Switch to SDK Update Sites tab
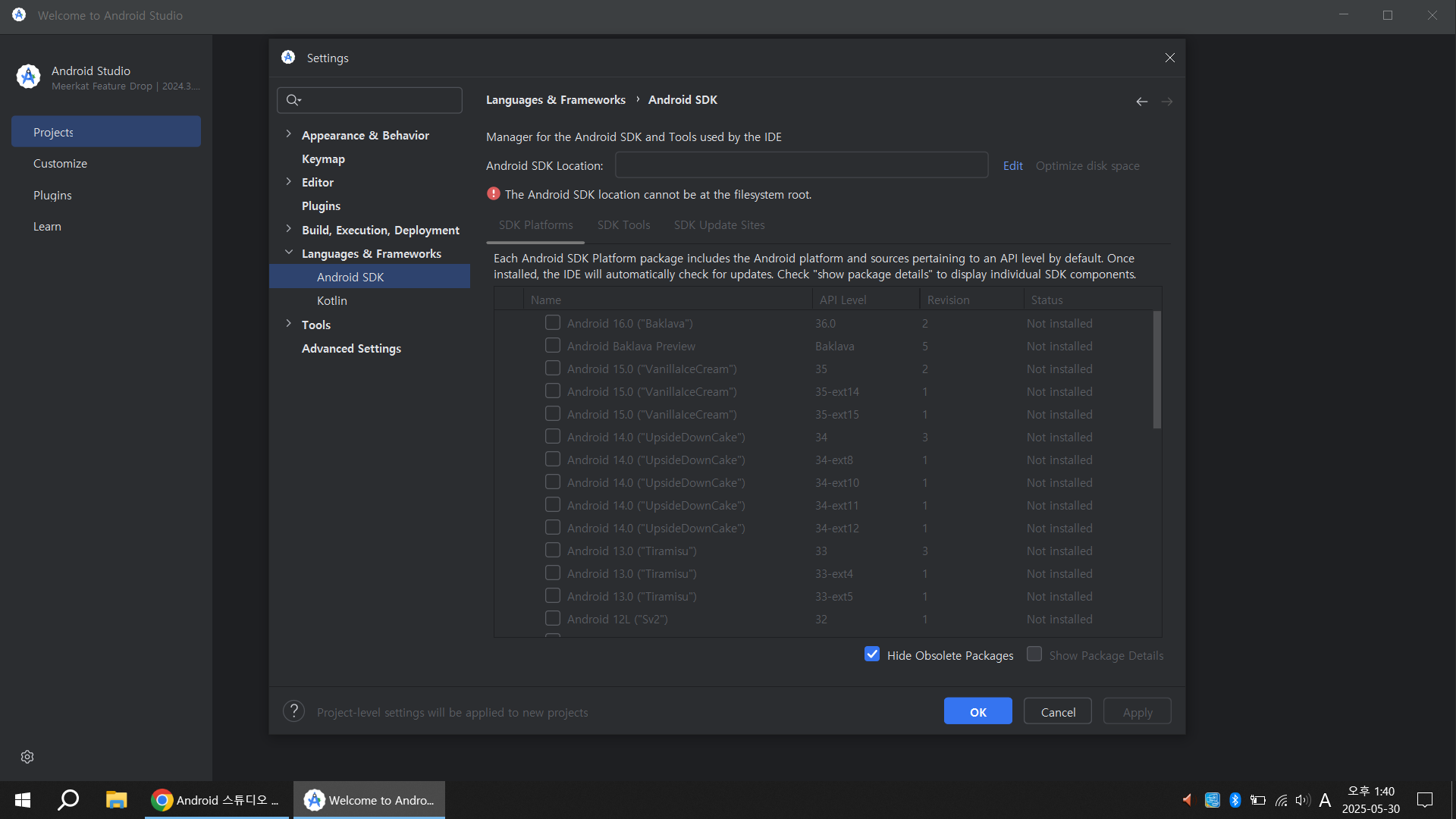This screenshot has width=1456, height=819. pos(719,225)
